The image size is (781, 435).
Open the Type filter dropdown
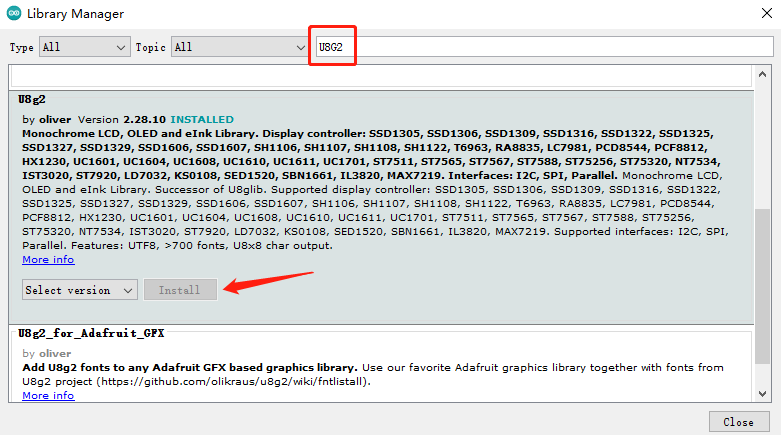click(85, 47)
